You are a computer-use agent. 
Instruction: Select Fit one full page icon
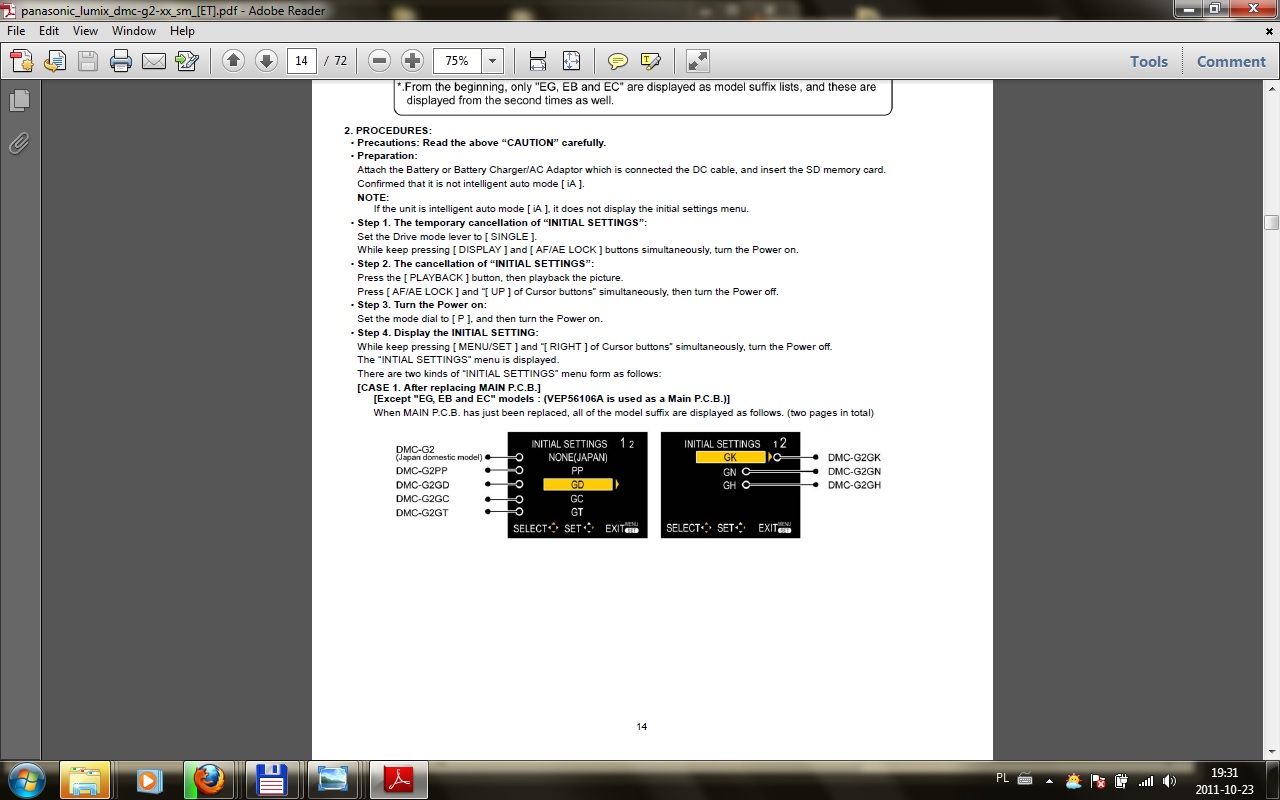pyautogui.click(x=571, y=61)
